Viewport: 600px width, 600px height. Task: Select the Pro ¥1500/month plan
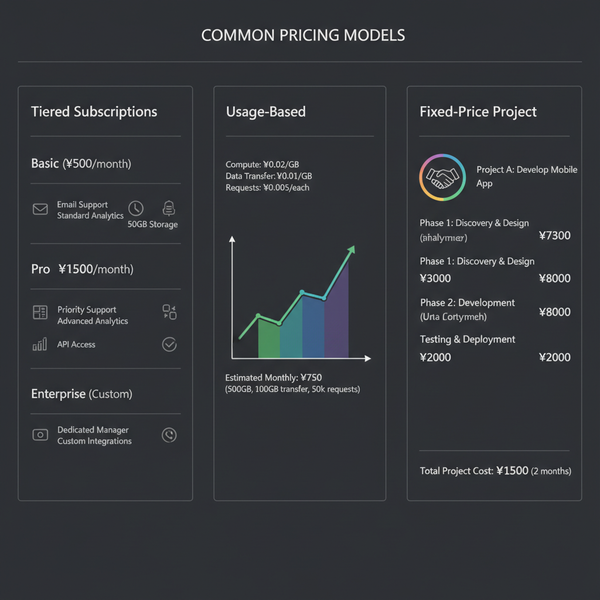point(82,269)
